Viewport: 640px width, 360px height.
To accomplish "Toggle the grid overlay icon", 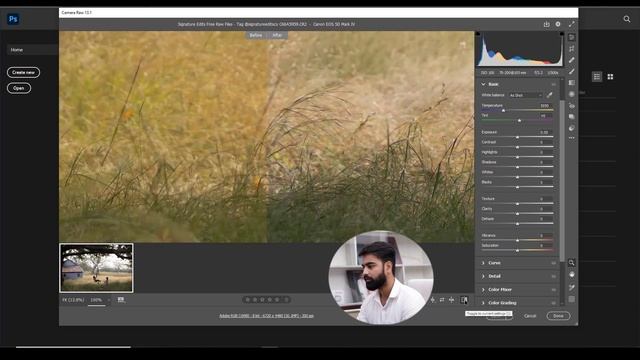I will [571, 299].
